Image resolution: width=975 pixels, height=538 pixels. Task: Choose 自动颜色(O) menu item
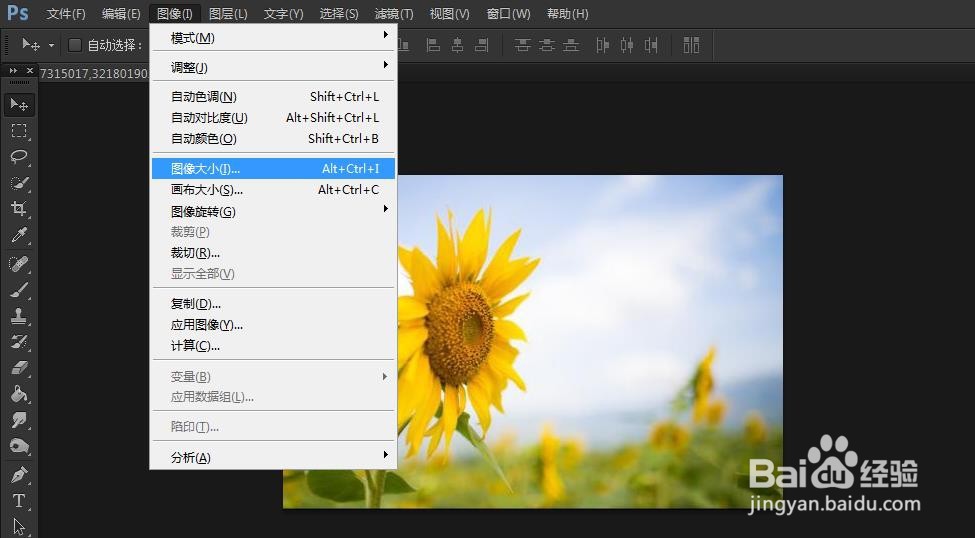274,139
